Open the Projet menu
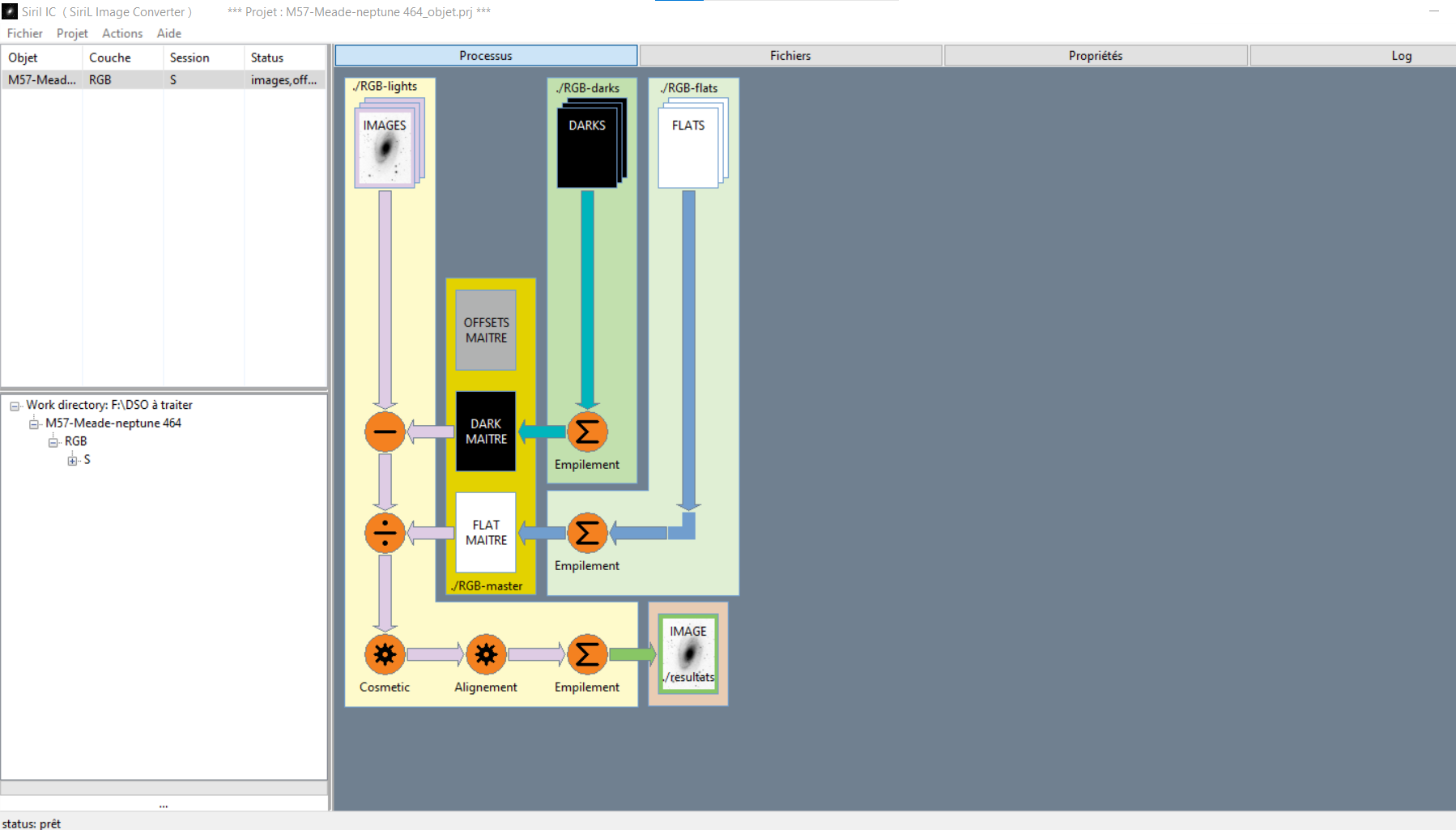This screenshot has width=1456, height=830. click(x=72, y=33)
